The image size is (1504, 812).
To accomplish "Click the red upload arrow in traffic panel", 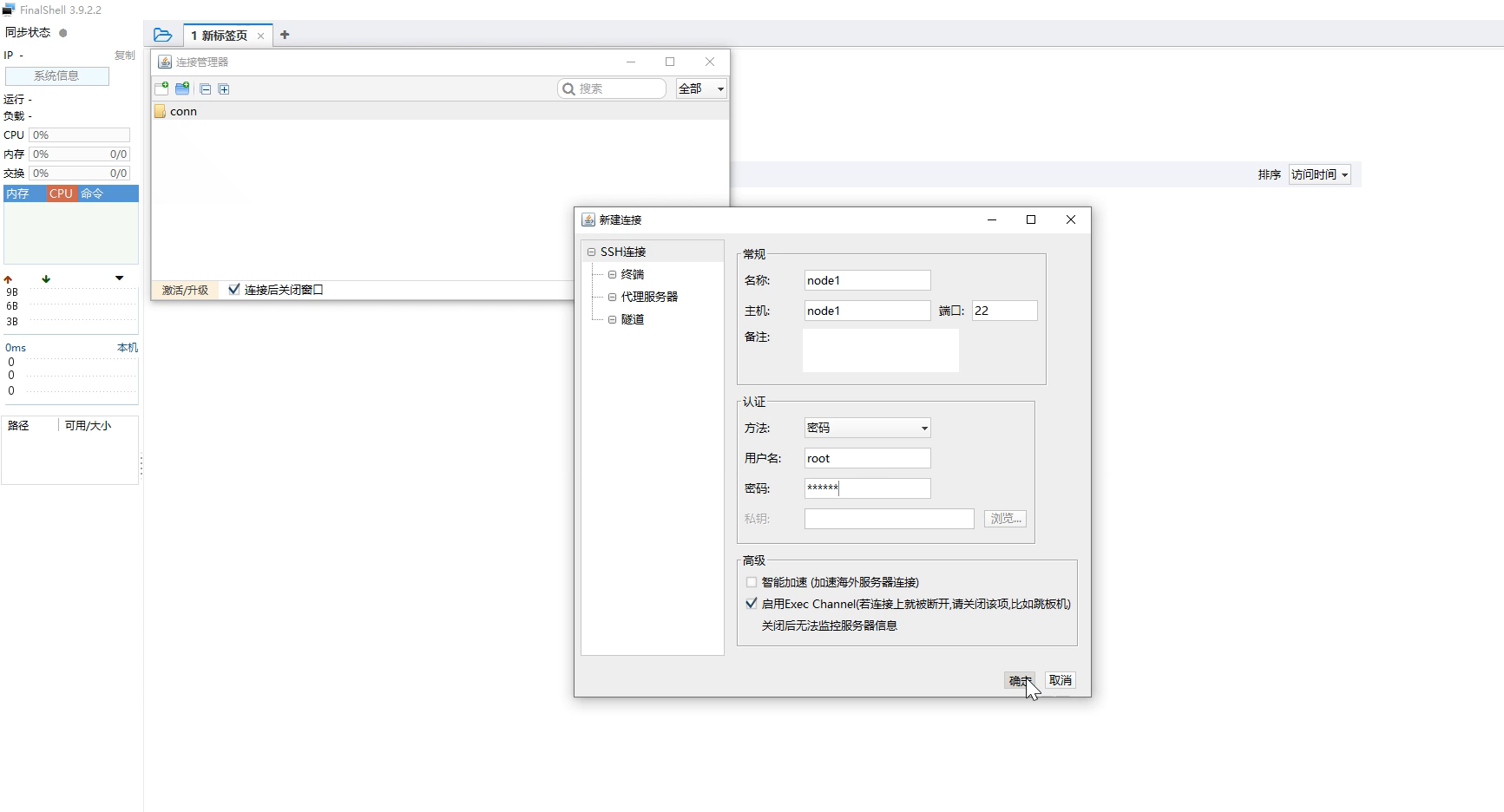I will (8, 278).
